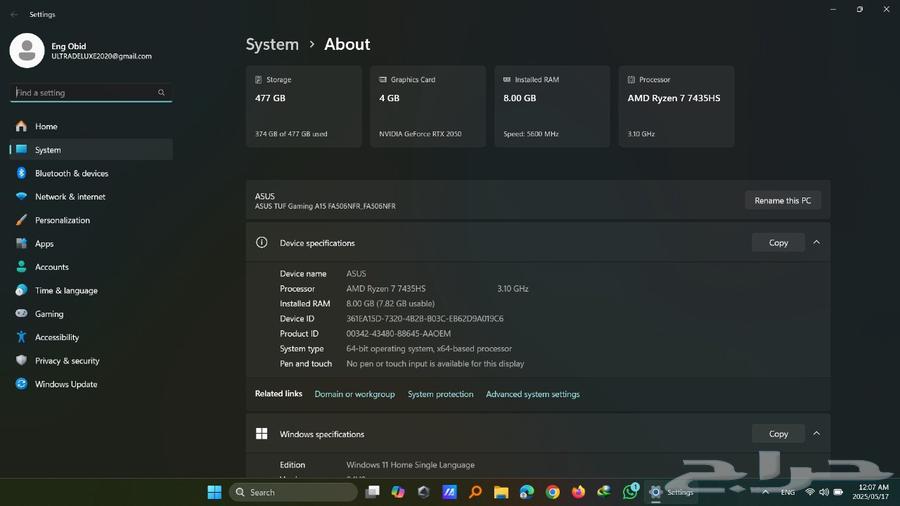The image size is (900, 506).
Task: Click the Windows logo beside Windows specifications
Action: point(262,434)
